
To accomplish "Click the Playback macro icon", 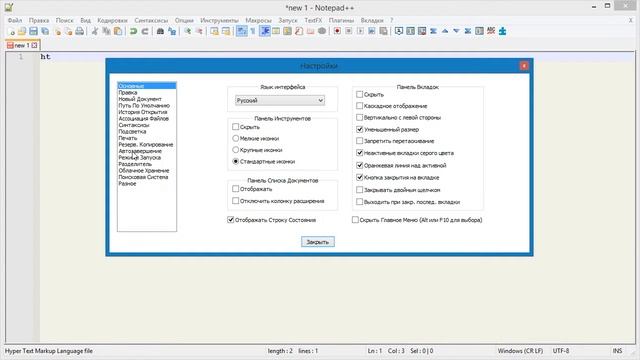I will pyautogui.click(x=360, y=31).
